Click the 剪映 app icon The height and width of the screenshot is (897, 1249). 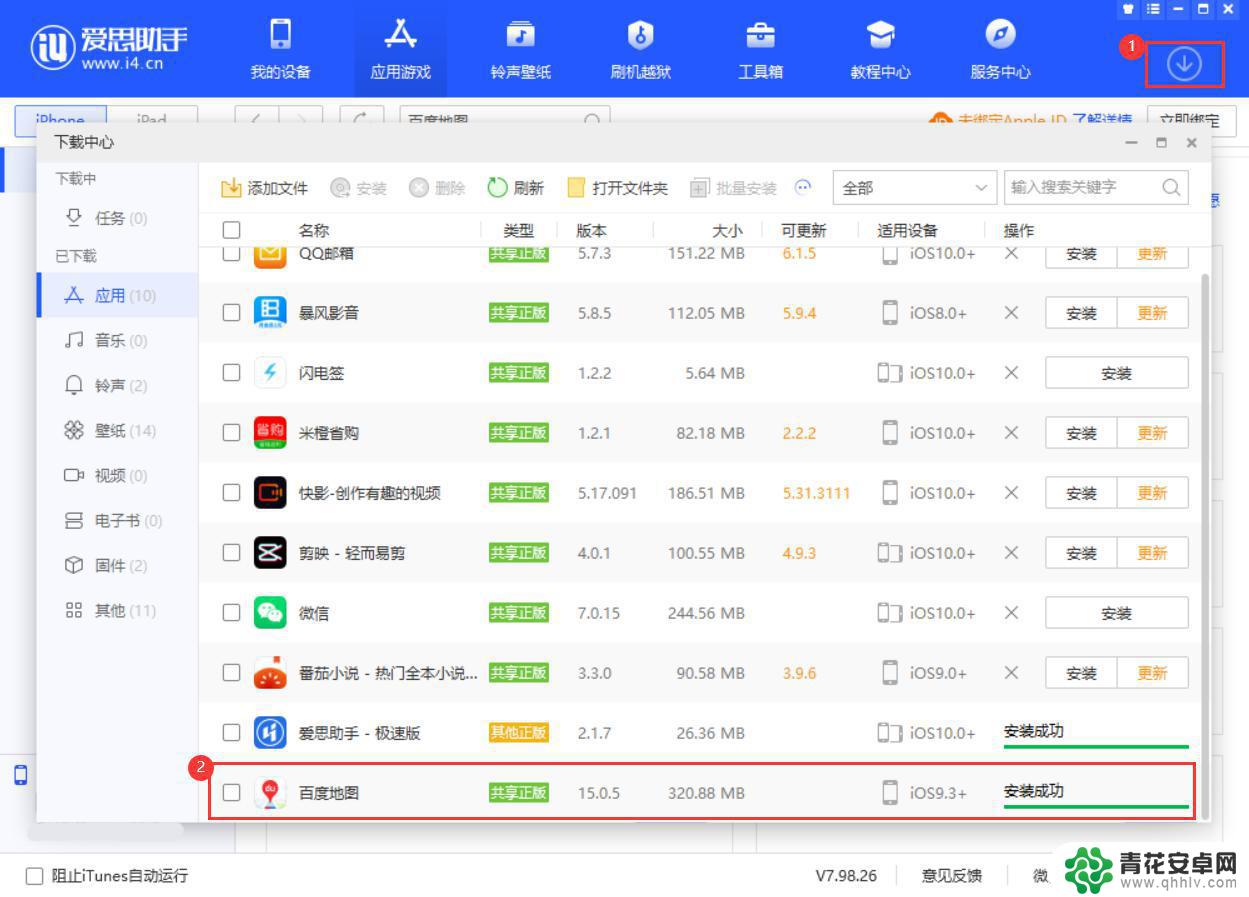click(x=270, y=553)
